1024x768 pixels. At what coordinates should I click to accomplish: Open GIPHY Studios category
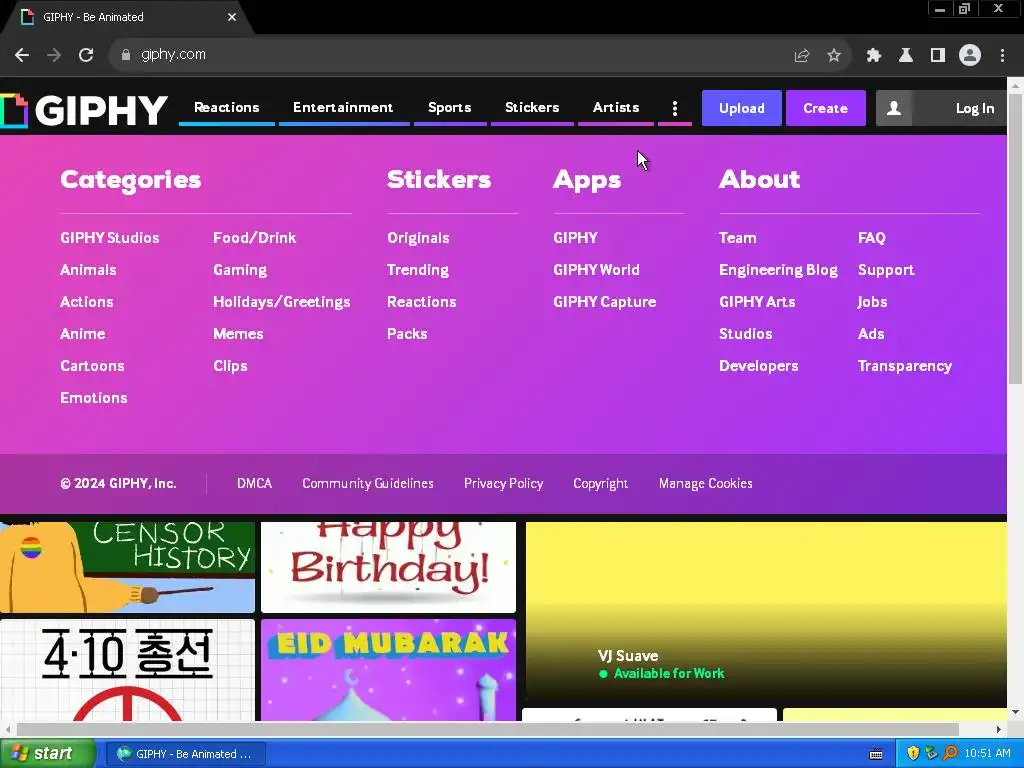[110, 238]
